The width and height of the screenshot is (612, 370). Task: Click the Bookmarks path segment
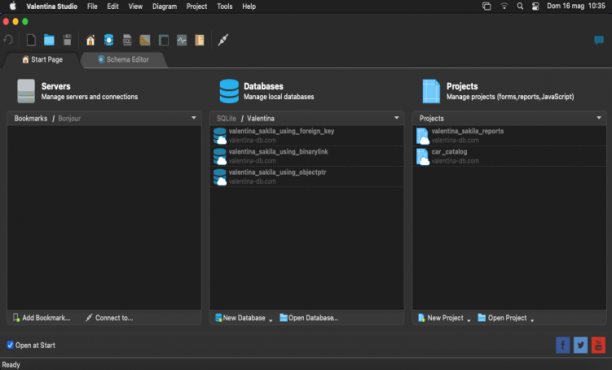click(31, 118)
